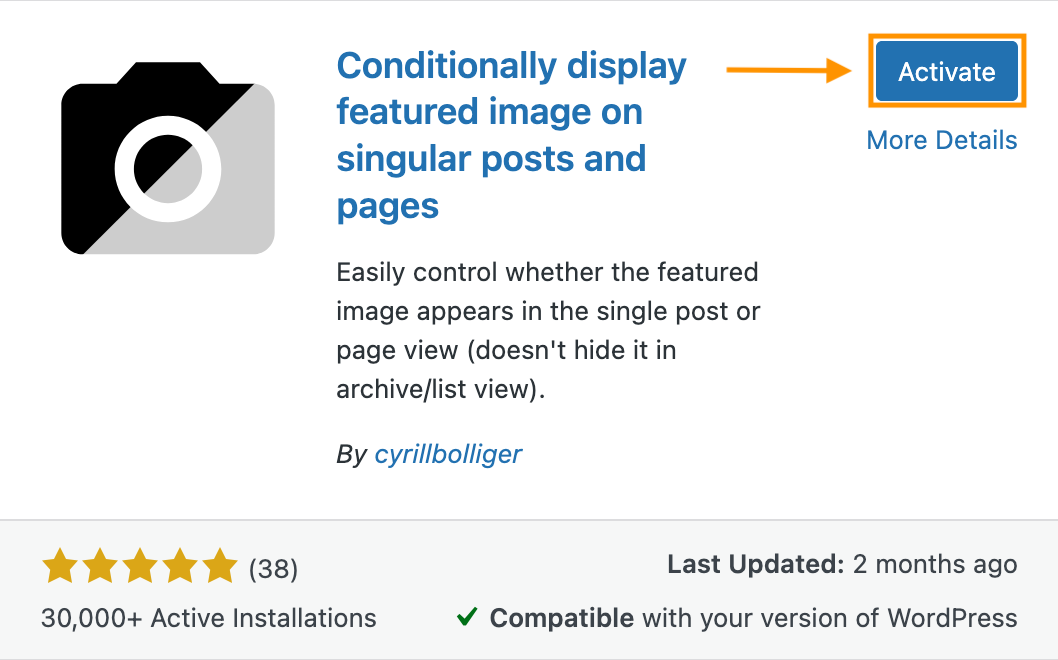Click the fifth gold rating star
This screenshot has height=660, width=1058.
coord(219,568)
